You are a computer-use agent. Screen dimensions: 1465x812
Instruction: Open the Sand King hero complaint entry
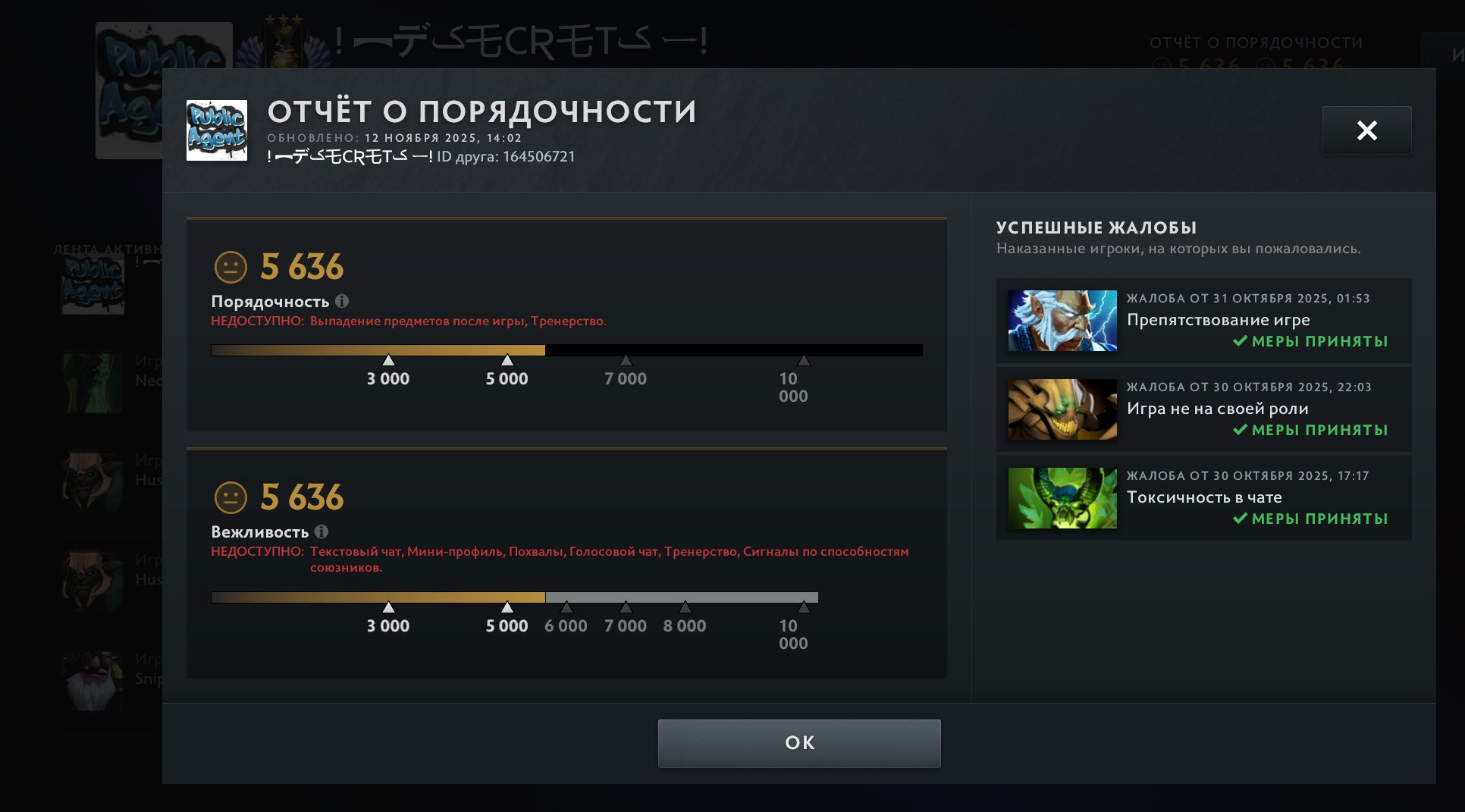pyautogui.click(x=1203, y=409)
